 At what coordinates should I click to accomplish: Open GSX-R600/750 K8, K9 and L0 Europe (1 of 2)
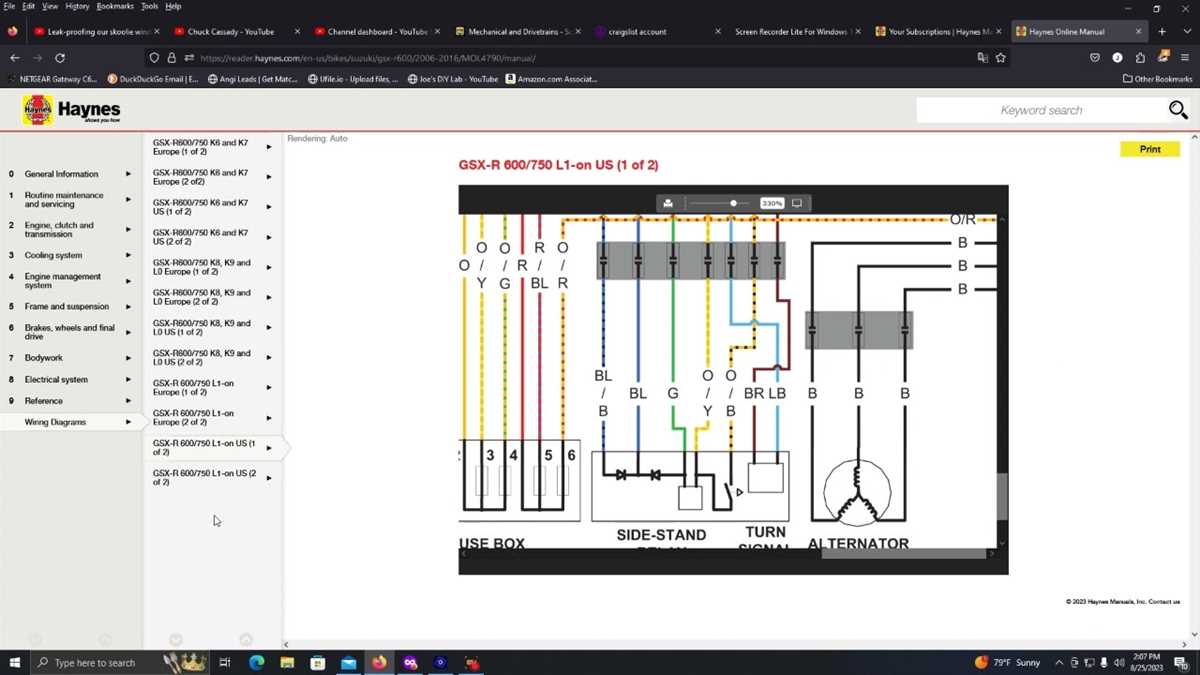click(212, 267)
